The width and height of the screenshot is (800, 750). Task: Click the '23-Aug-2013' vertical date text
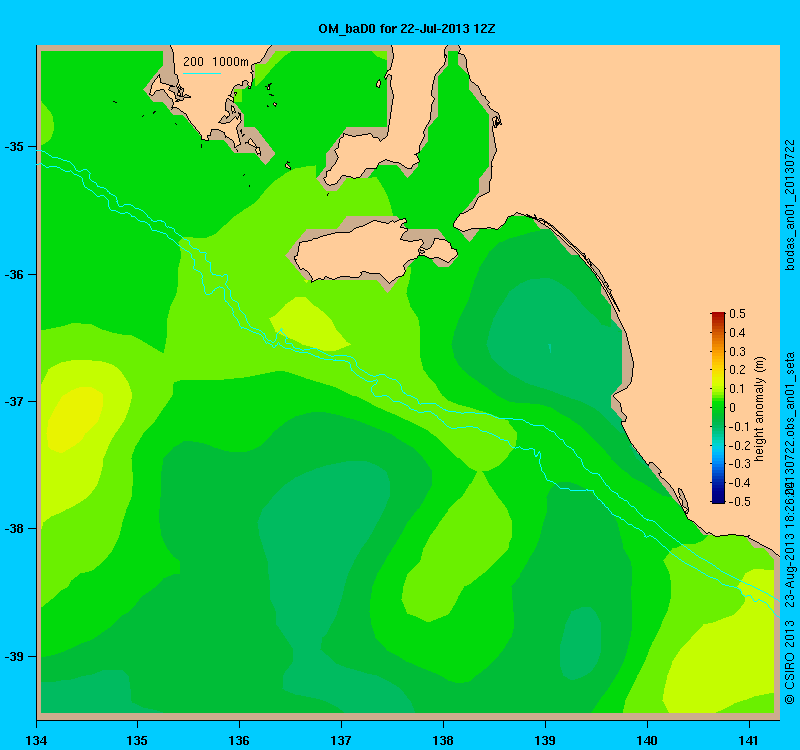[x=790, y=570]
